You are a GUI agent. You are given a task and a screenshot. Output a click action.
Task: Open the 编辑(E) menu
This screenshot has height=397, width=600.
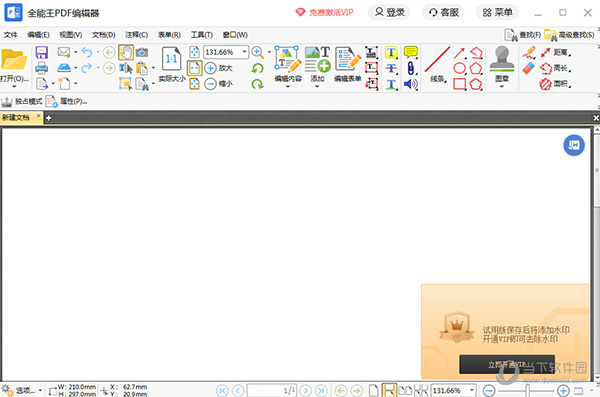tap(38, 35)
